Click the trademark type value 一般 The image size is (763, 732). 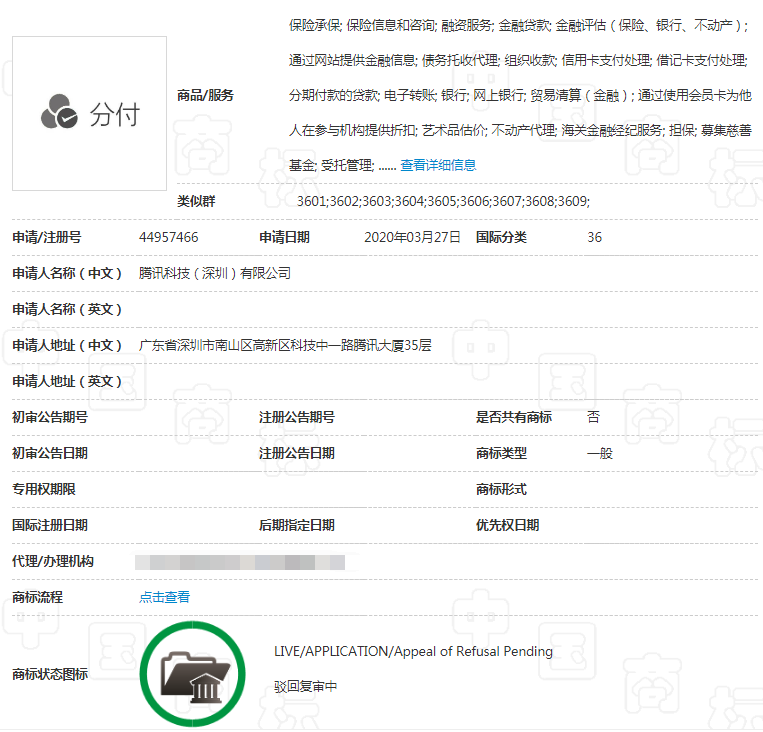coord(600,454)
